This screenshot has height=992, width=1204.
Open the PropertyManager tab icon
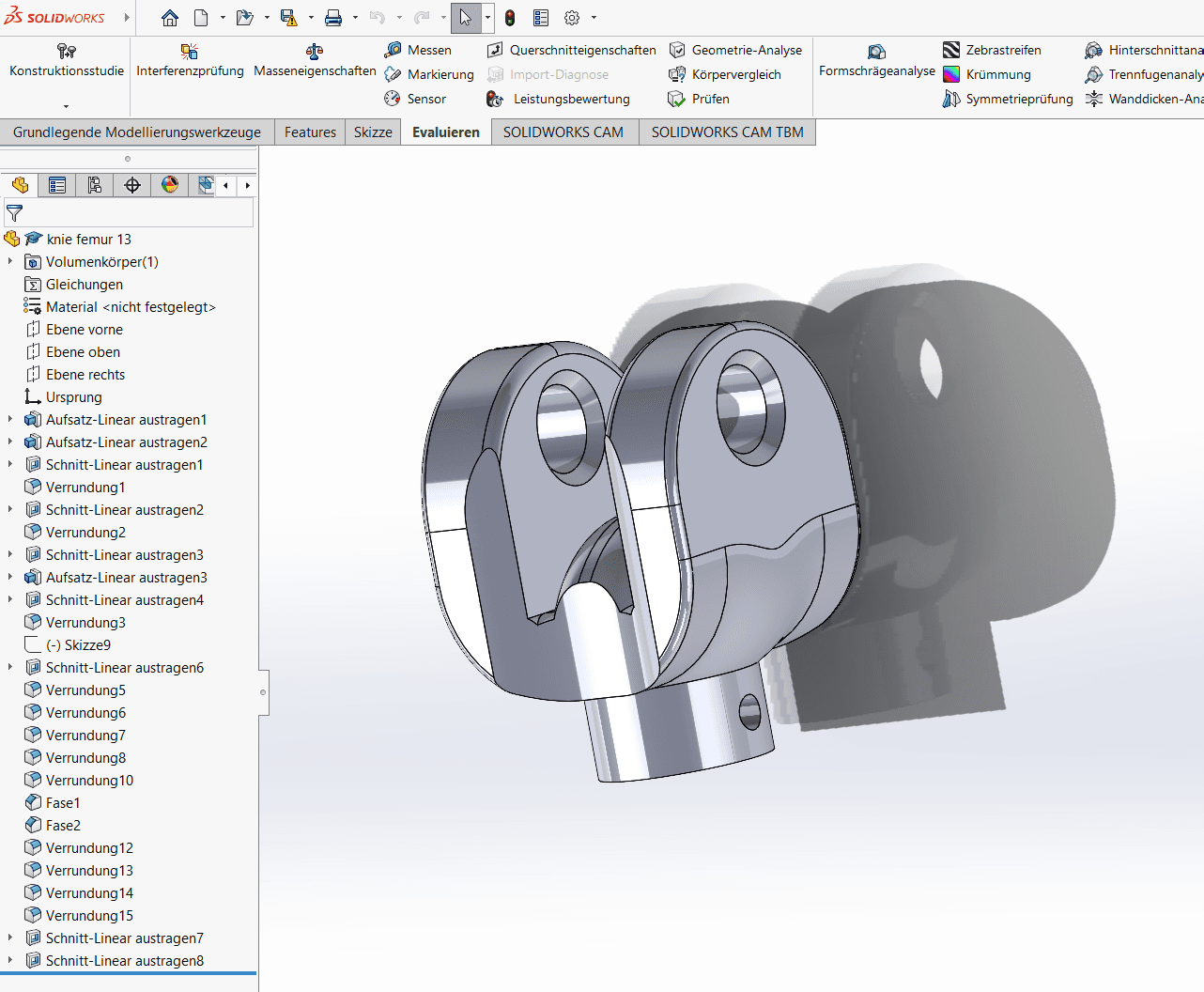(57, 185)
